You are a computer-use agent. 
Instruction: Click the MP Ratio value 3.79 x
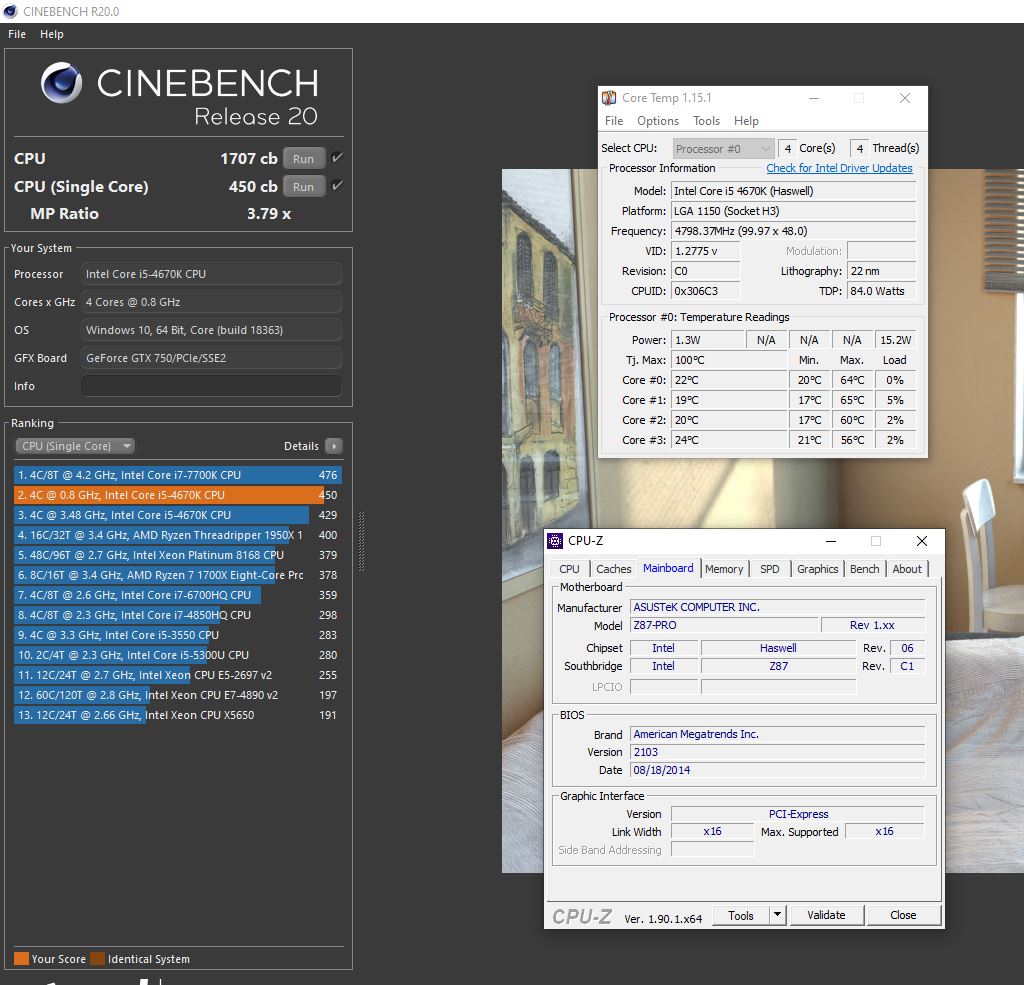268,214
